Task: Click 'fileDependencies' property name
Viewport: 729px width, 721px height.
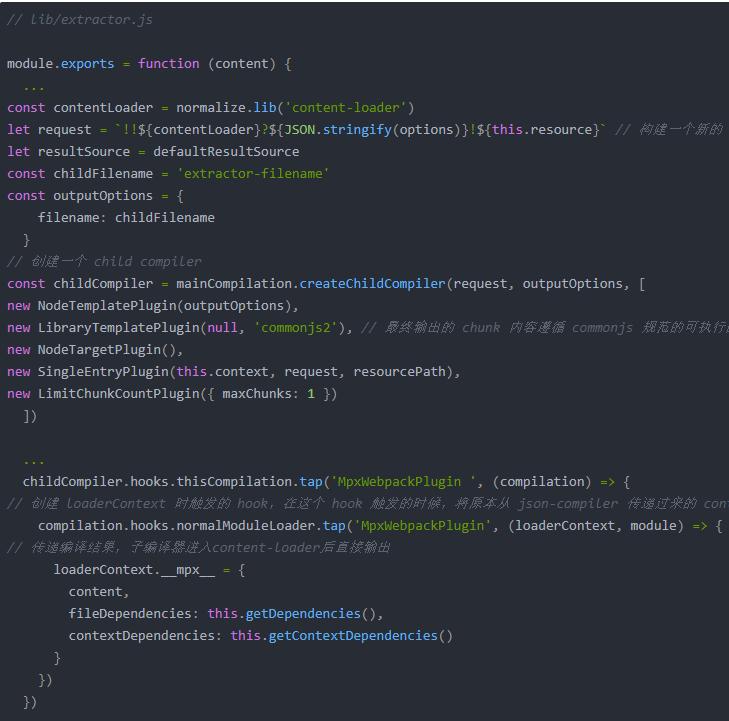Action: point(130,614)
